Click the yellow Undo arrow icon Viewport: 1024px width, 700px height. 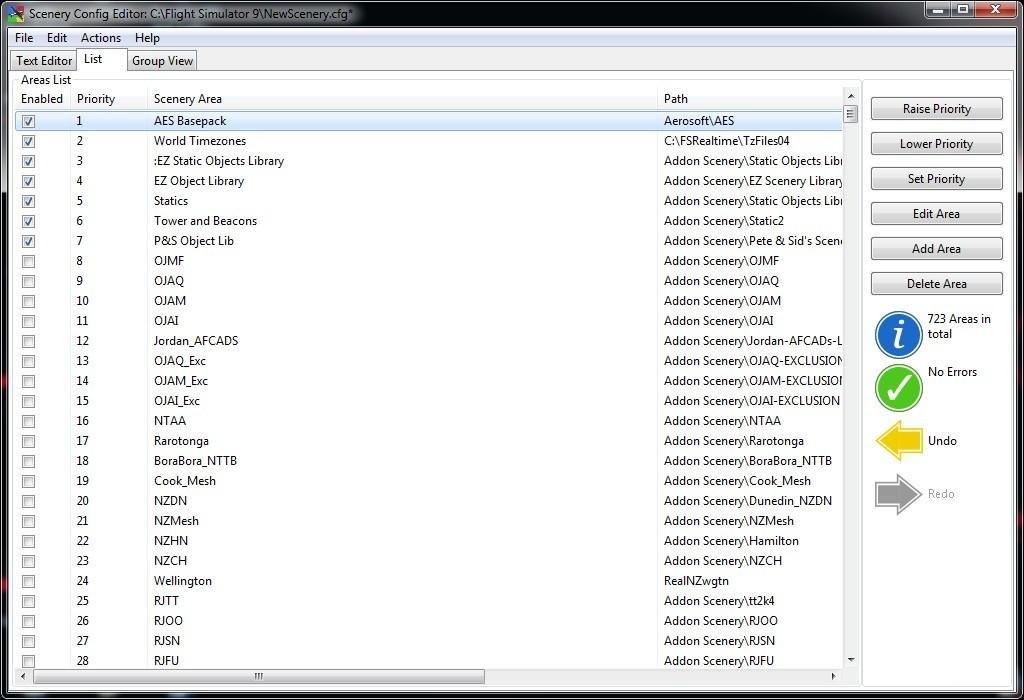tap(899, 441)
